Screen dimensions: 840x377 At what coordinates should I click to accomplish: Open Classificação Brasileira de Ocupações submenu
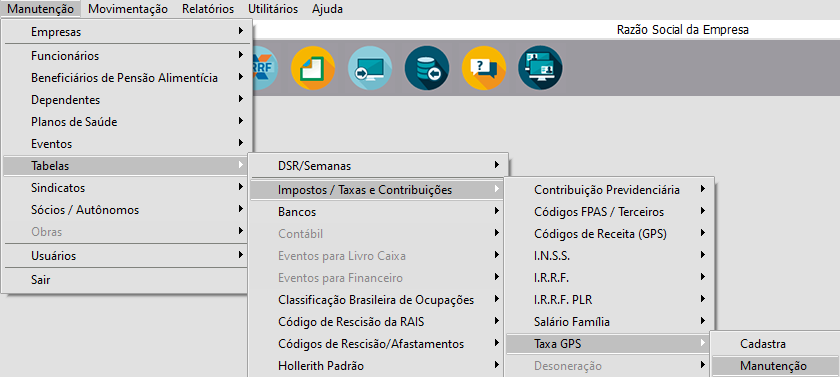[x=378, y=300]
